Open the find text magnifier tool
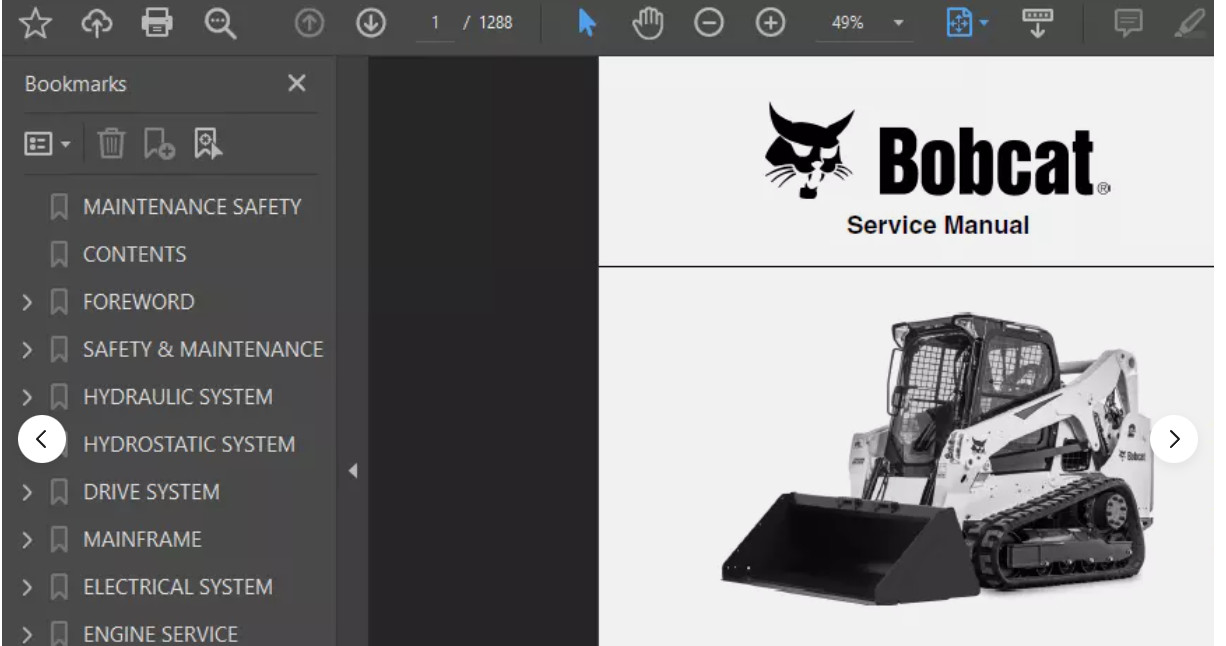The height and width of the screenshot is (646, 1226). click(x=220, y=23)
